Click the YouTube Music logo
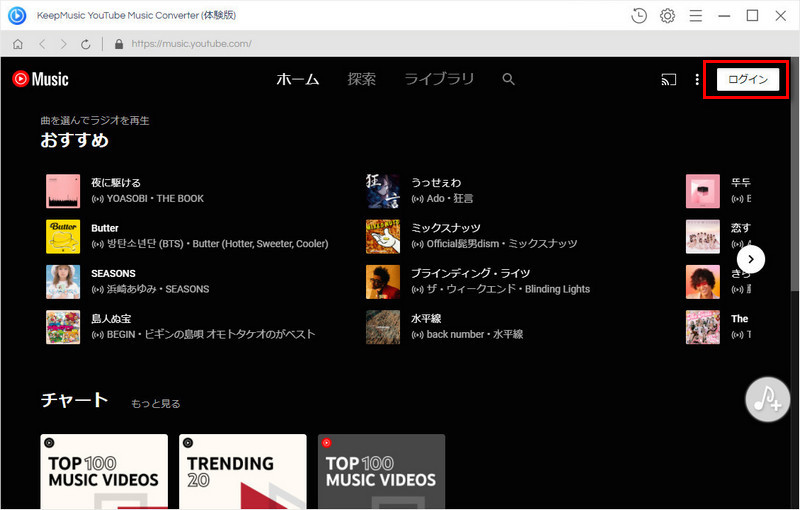This screenshot has width=800, height=510. click(40, 79)
